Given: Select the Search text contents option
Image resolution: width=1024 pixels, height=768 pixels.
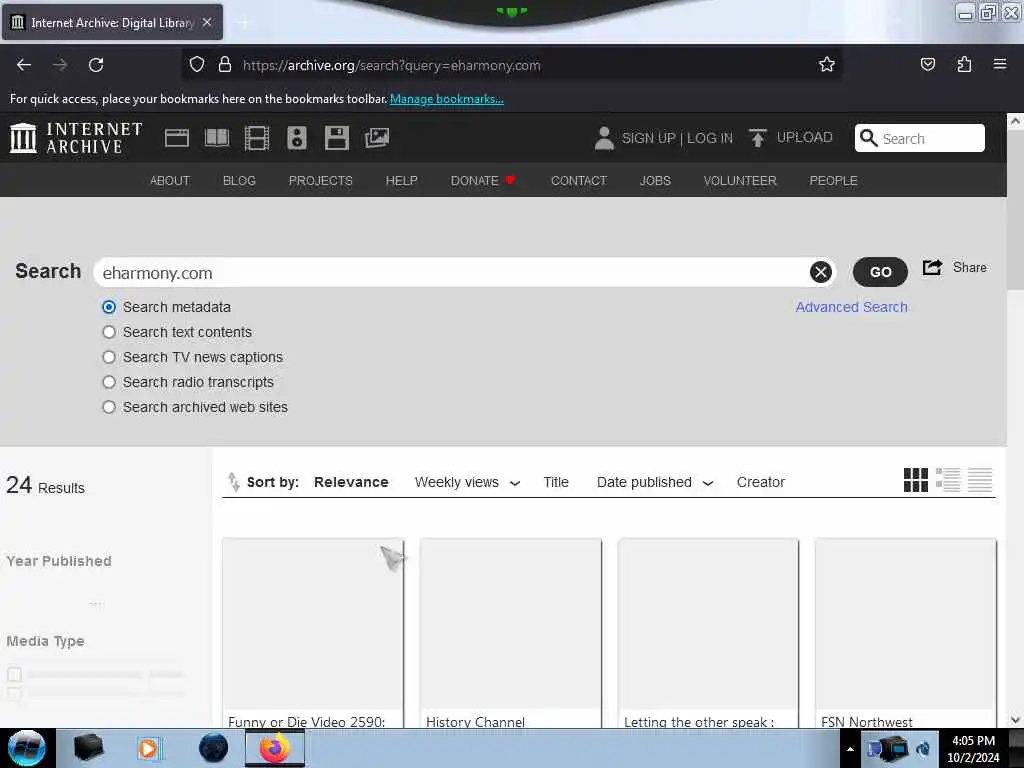Looking at the screenshot, I should coord(109,332).
